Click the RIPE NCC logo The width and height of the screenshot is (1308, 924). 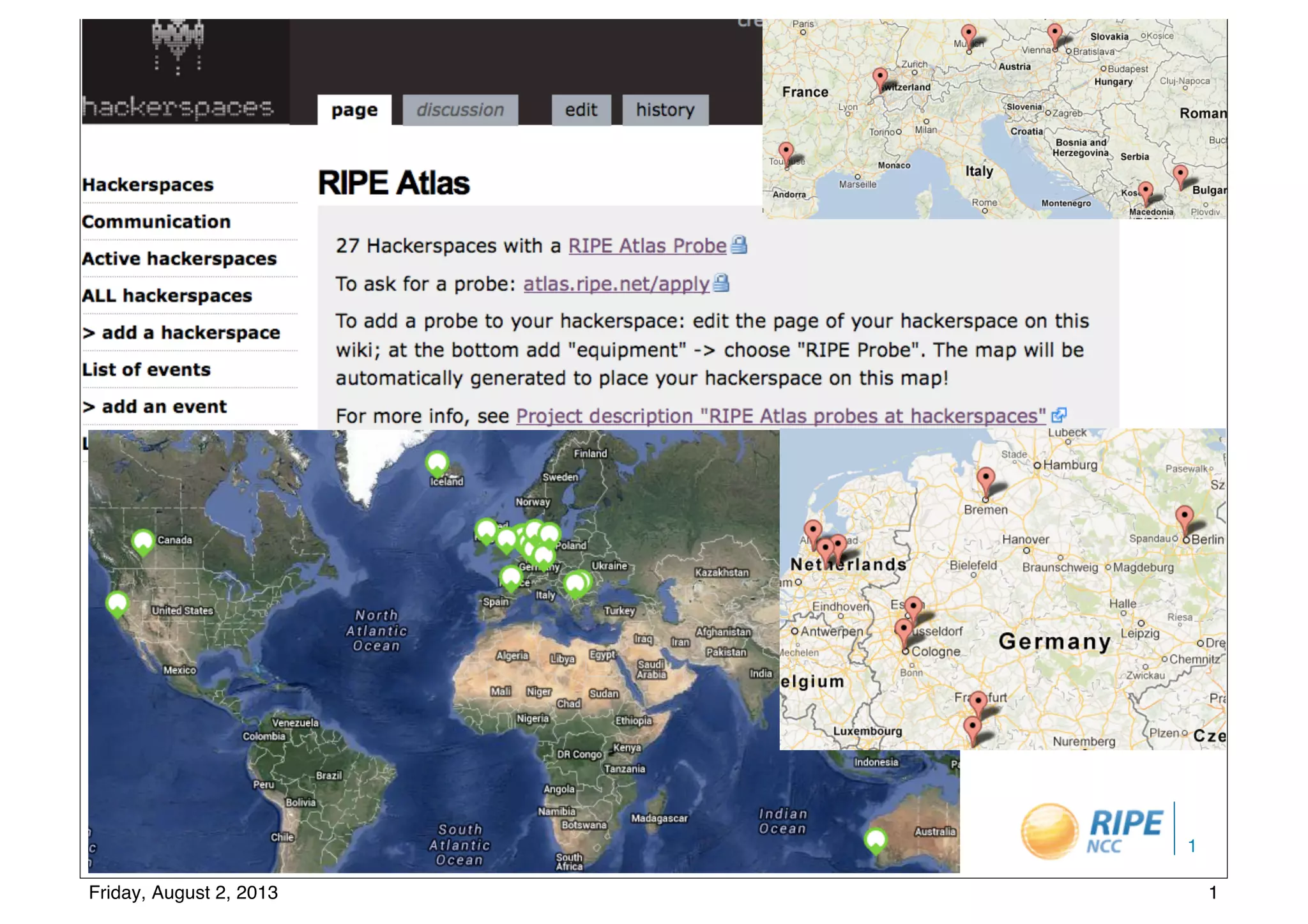tap(1092, 830)
